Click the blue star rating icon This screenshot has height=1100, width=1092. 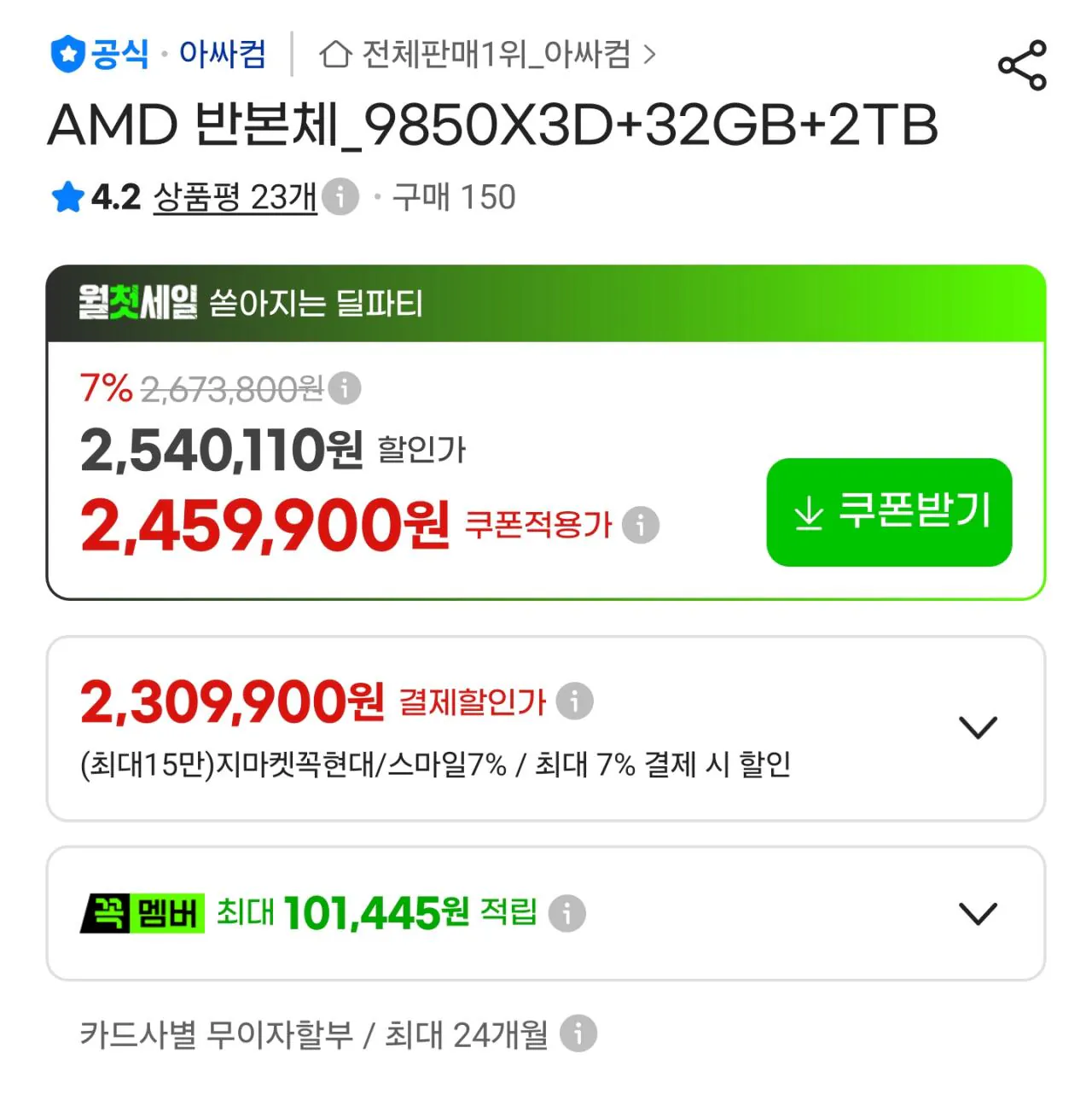[x=67, y=197]
